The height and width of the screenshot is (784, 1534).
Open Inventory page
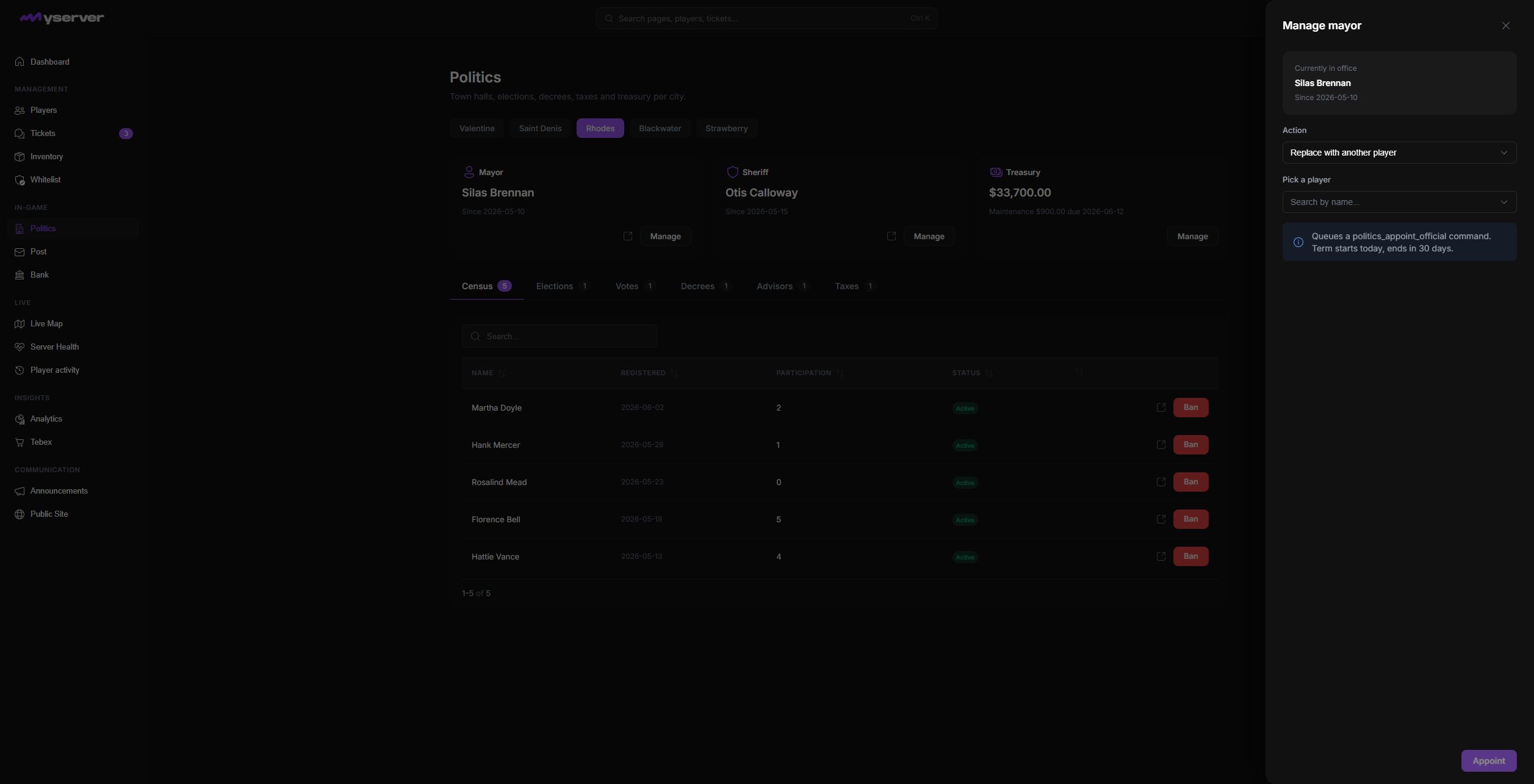pyautogui.click(x=73, y=157)
